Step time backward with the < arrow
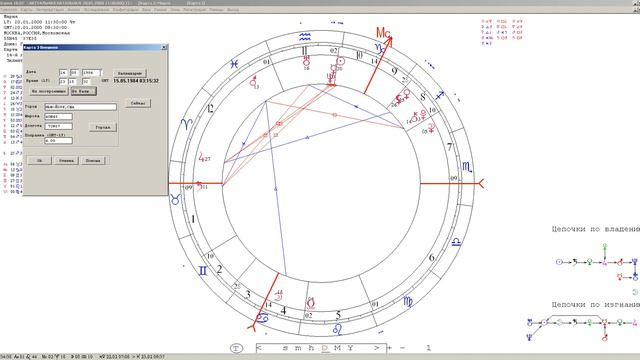640x360 pixels. coord(260,348)
